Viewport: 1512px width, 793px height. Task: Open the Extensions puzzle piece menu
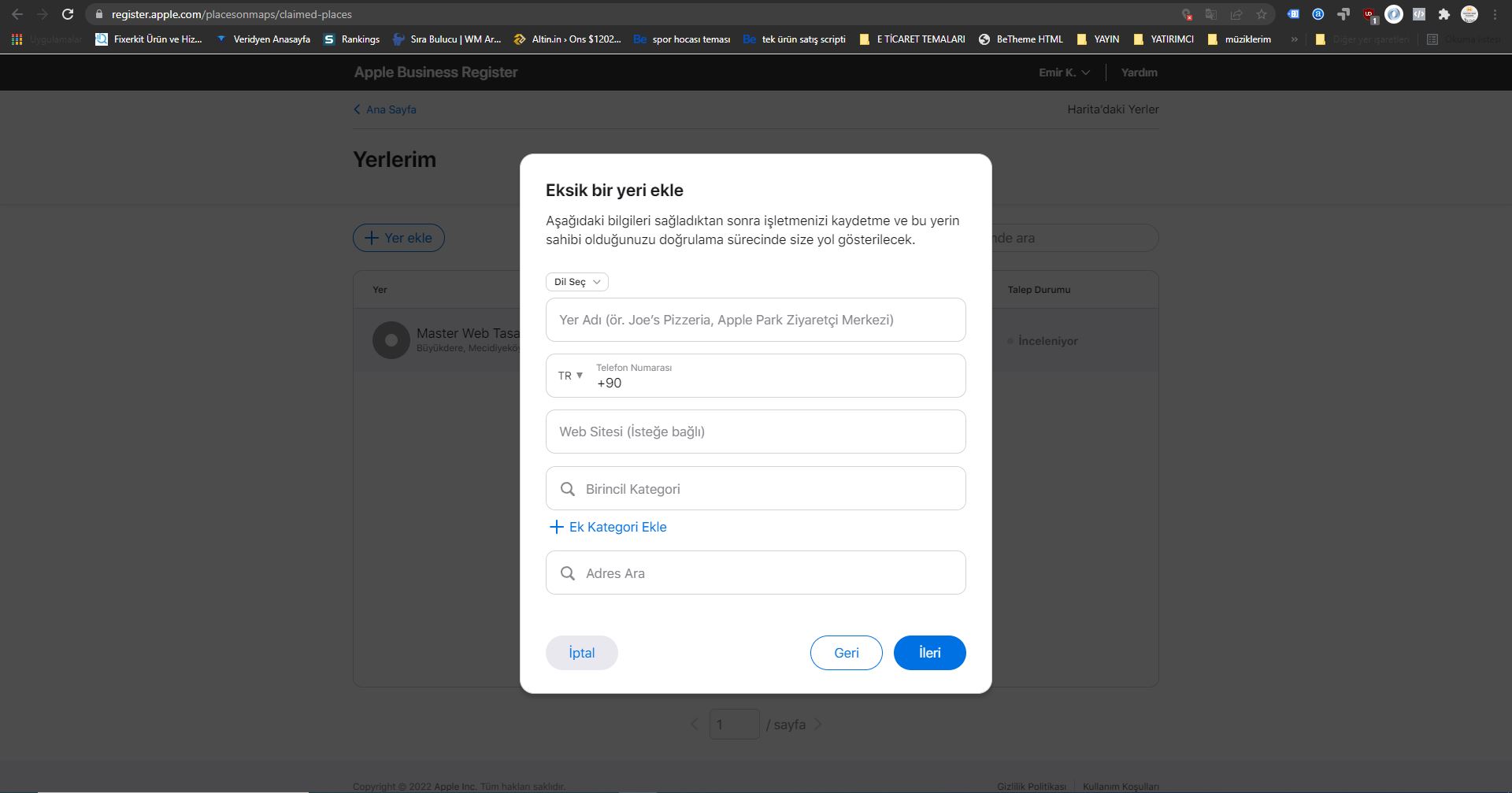click(x=1444, y=14)
